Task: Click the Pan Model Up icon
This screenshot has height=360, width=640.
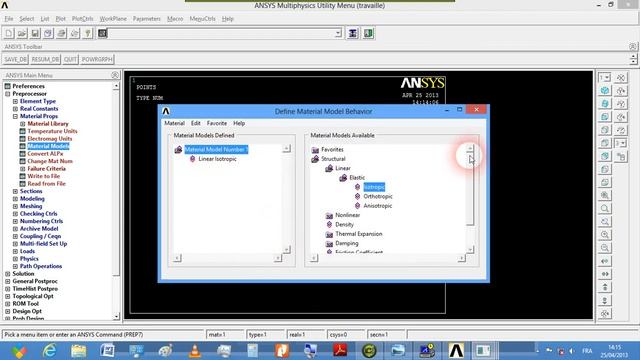Action: [605, 287]
